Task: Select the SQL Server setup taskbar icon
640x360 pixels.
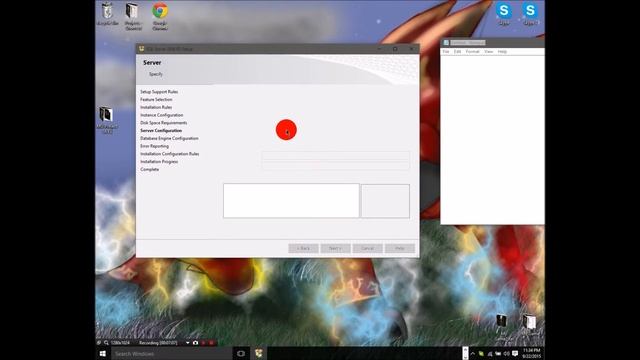Action: pyautogui.click(x=259, y=353)
